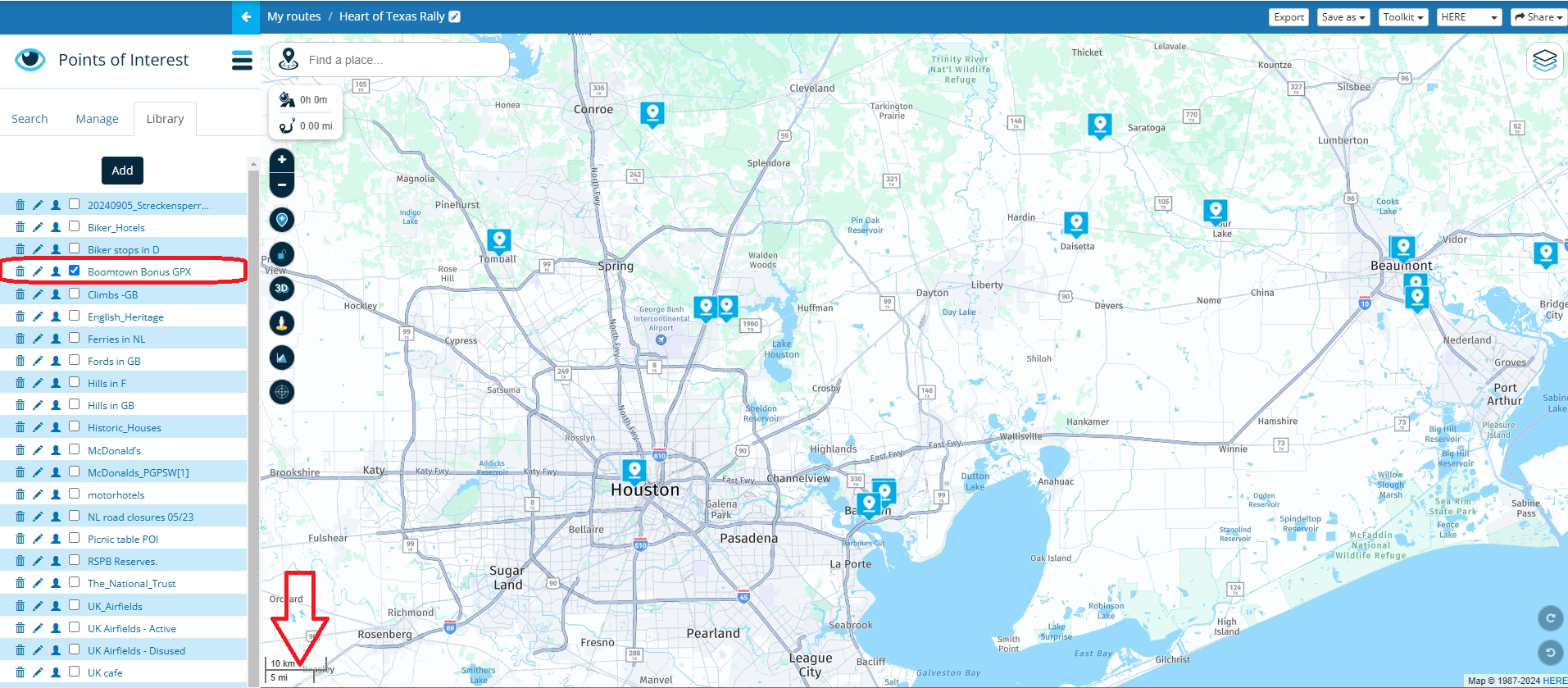Click the POI marker near Conroe
1568x688 pixels.
point(652,114)
